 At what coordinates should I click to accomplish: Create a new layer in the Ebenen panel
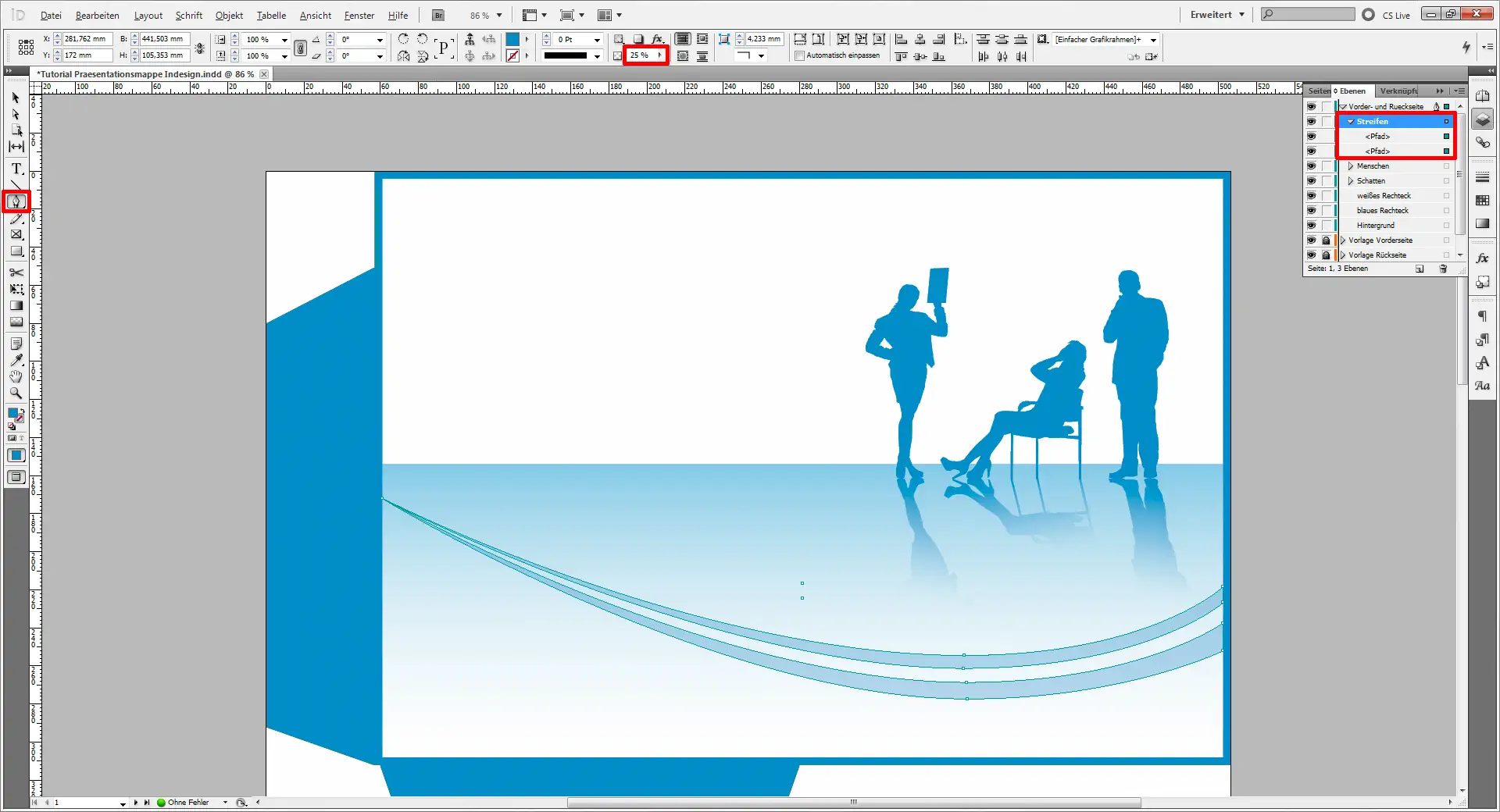[1420, 269]
